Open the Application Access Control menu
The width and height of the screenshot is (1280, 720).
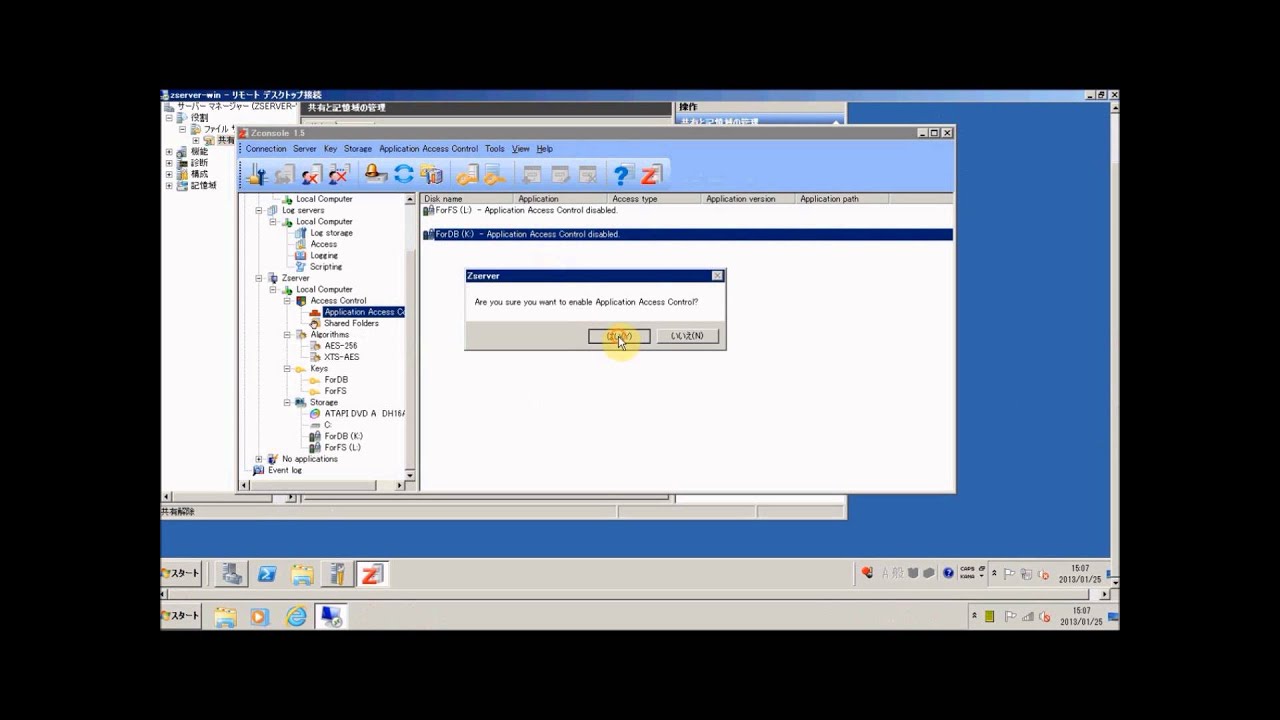pyautogui.click(x=429, y=149)
